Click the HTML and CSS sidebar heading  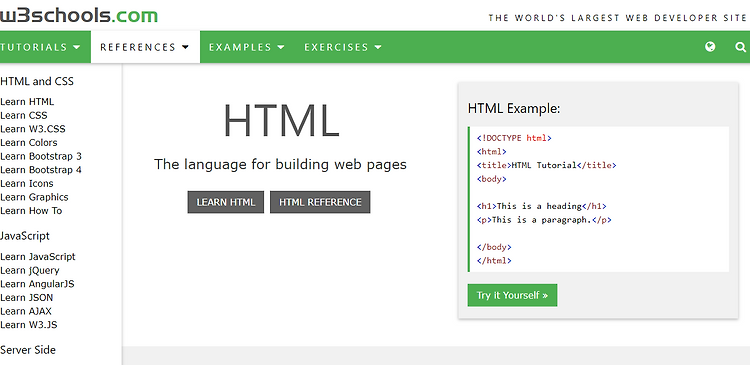[37, 81]
